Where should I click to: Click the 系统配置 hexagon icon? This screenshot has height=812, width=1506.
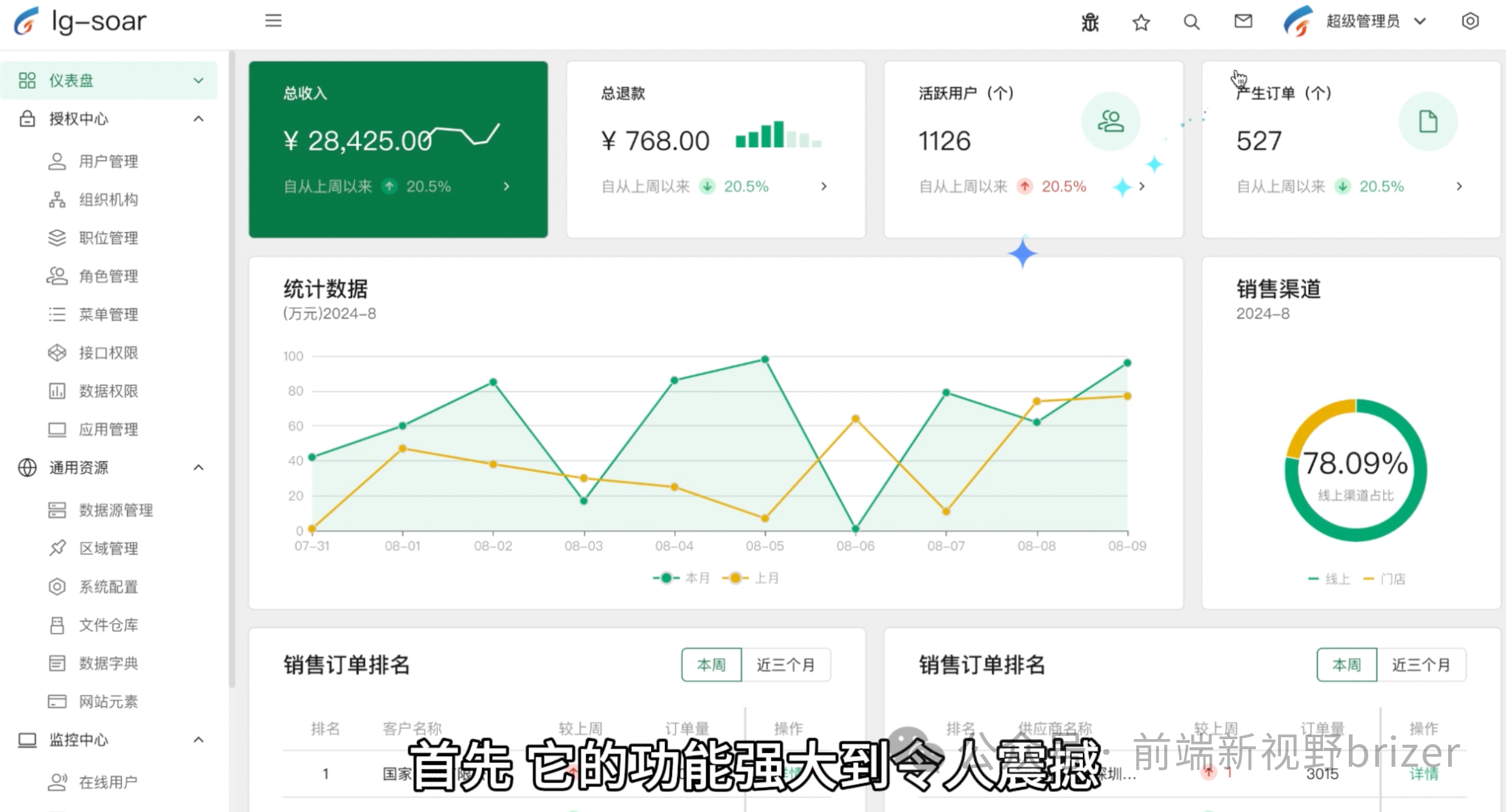57,587
